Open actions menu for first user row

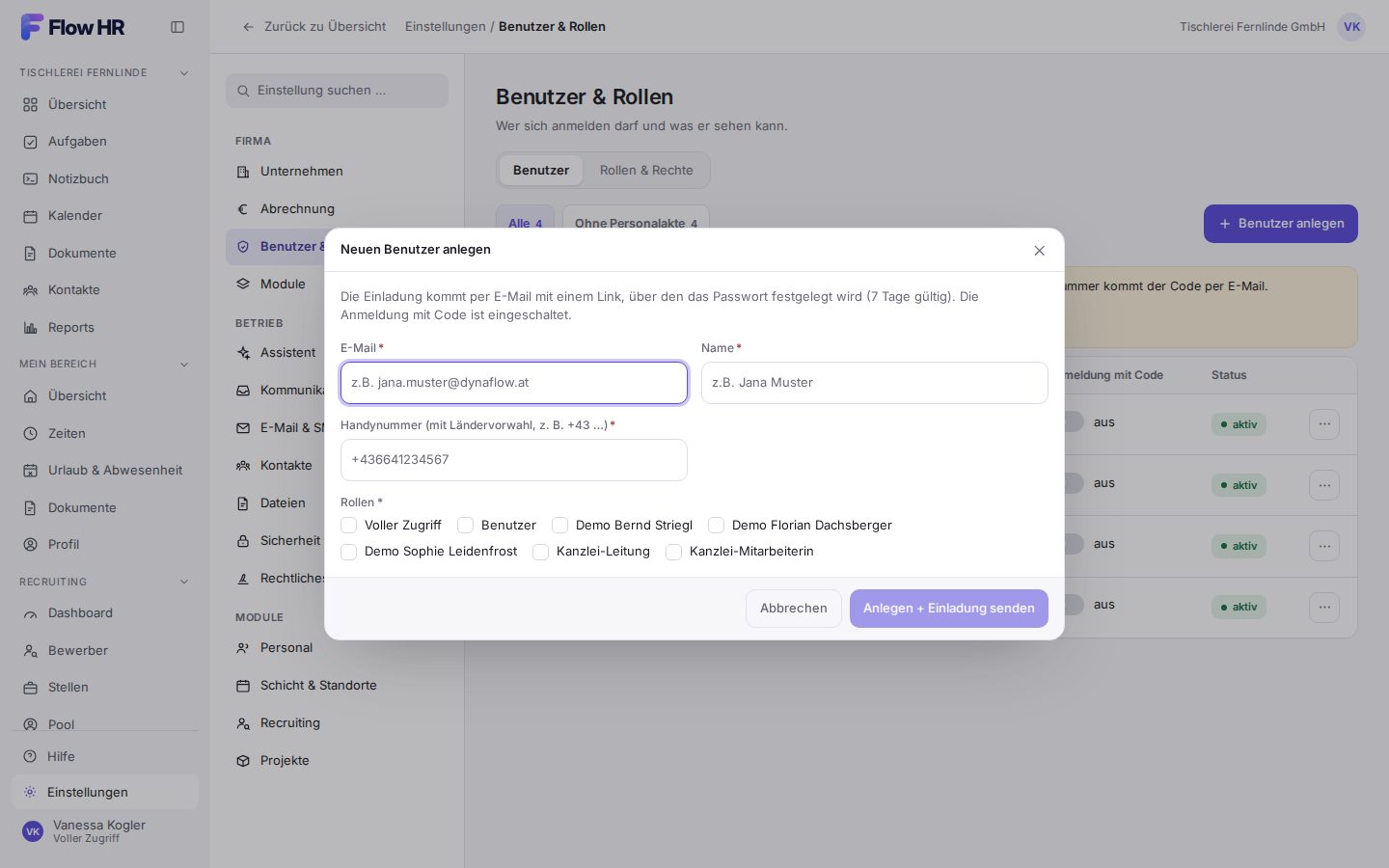[x=1324, y=424]
